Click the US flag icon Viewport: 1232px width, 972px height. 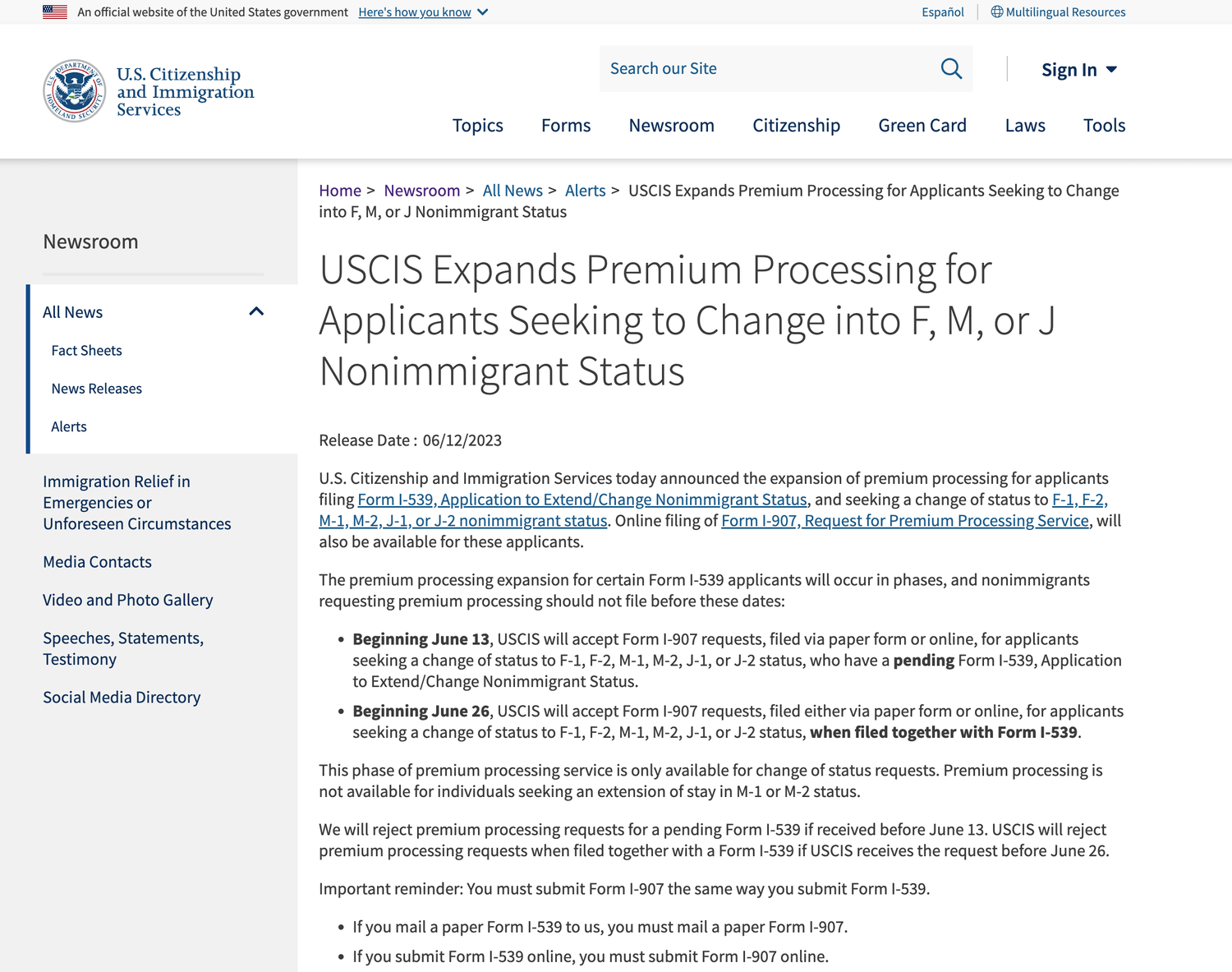pos(55,12)
